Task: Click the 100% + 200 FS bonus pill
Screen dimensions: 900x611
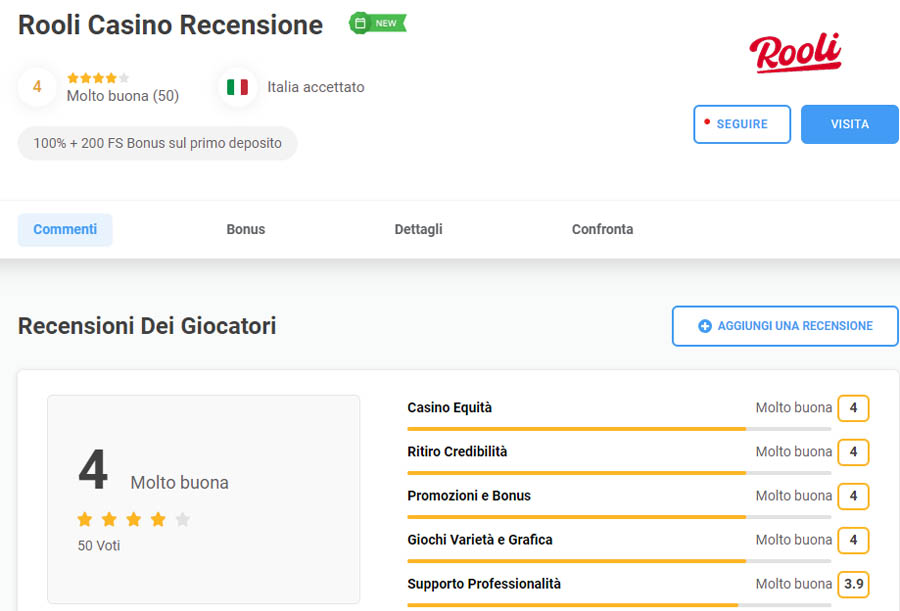Action: [x=157, y=143]
